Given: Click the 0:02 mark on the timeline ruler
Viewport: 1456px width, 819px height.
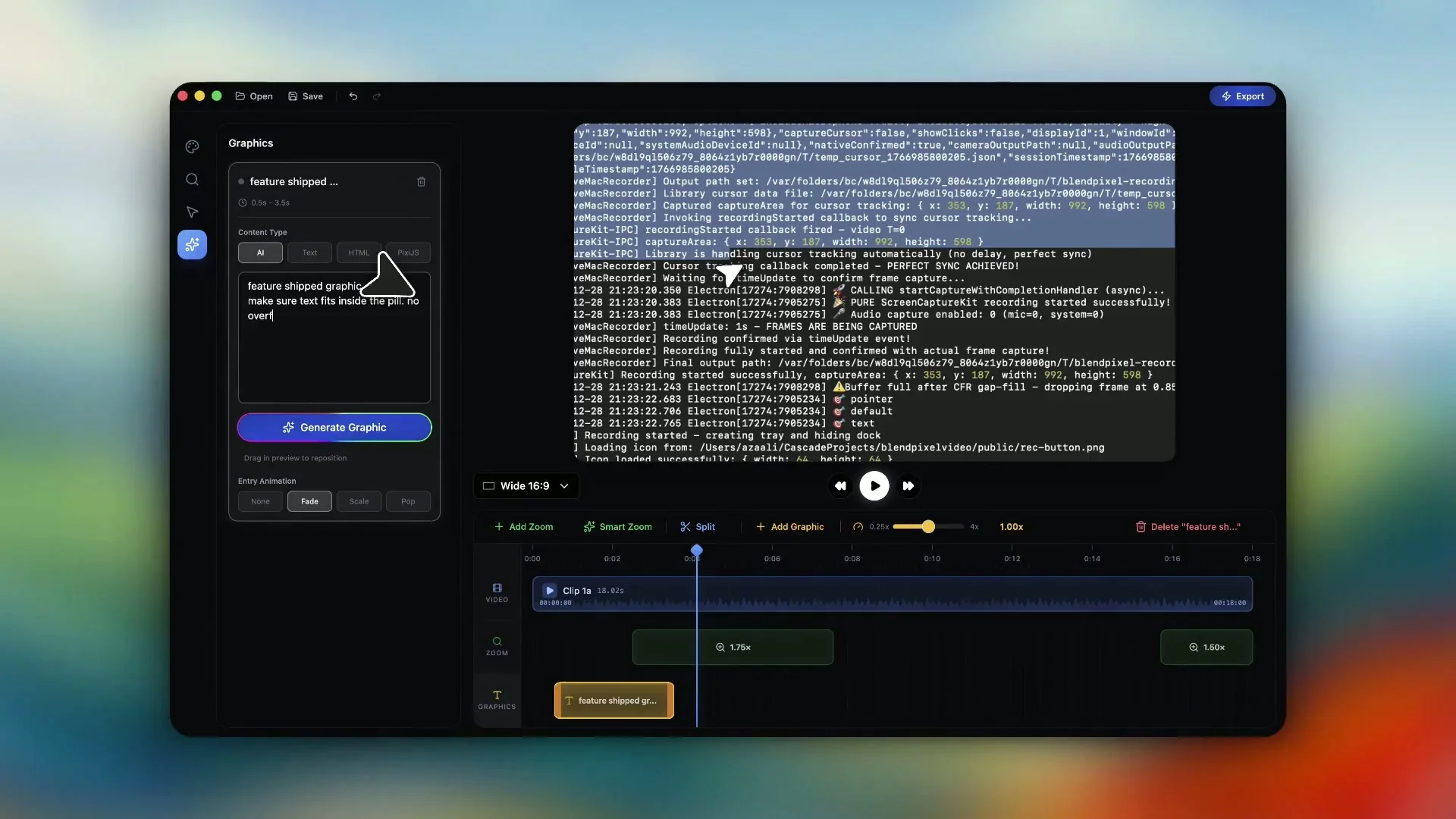Looking at the screenshot, I should click(612, 559).
